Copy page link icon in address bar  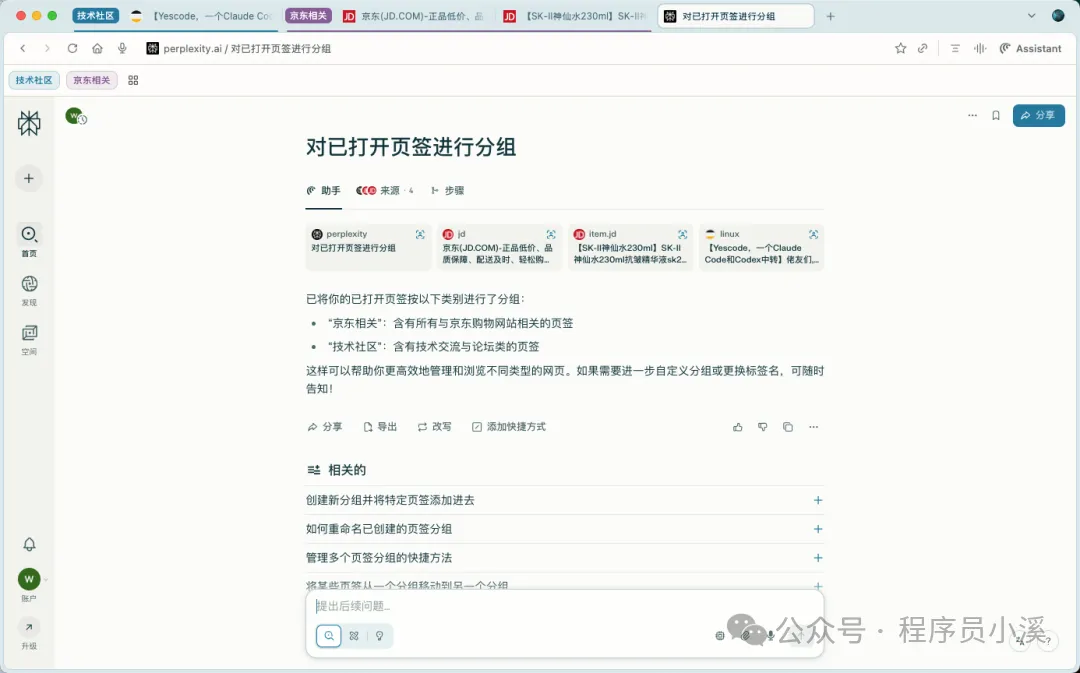(x=923, y=48)
